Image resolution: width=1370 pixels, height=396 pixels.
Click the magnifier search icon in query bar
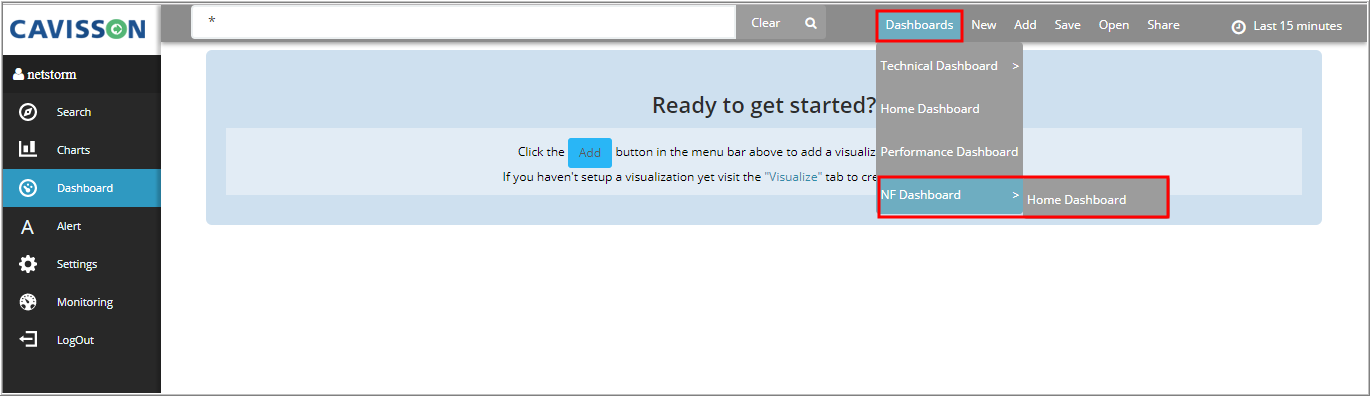click(811, 23)
